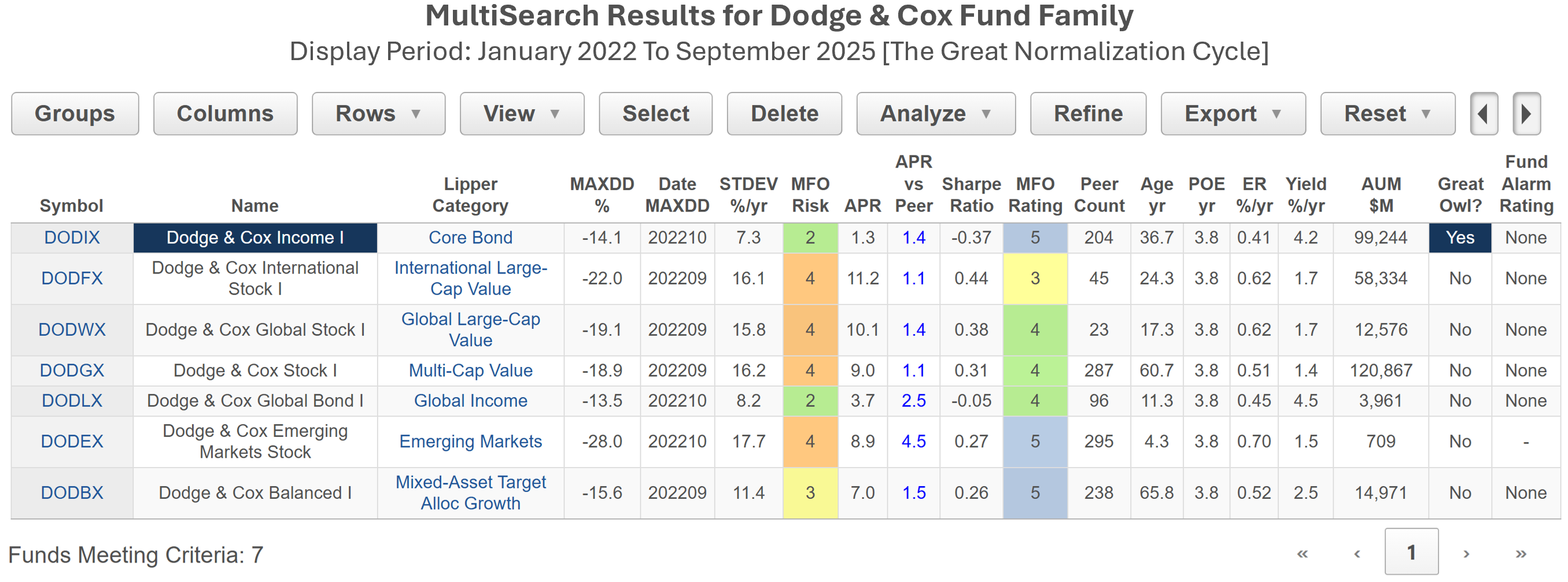This screenshot has height=582, width=1568.
Task: Open the Columns chooser
Action: (x=225, y=114)
